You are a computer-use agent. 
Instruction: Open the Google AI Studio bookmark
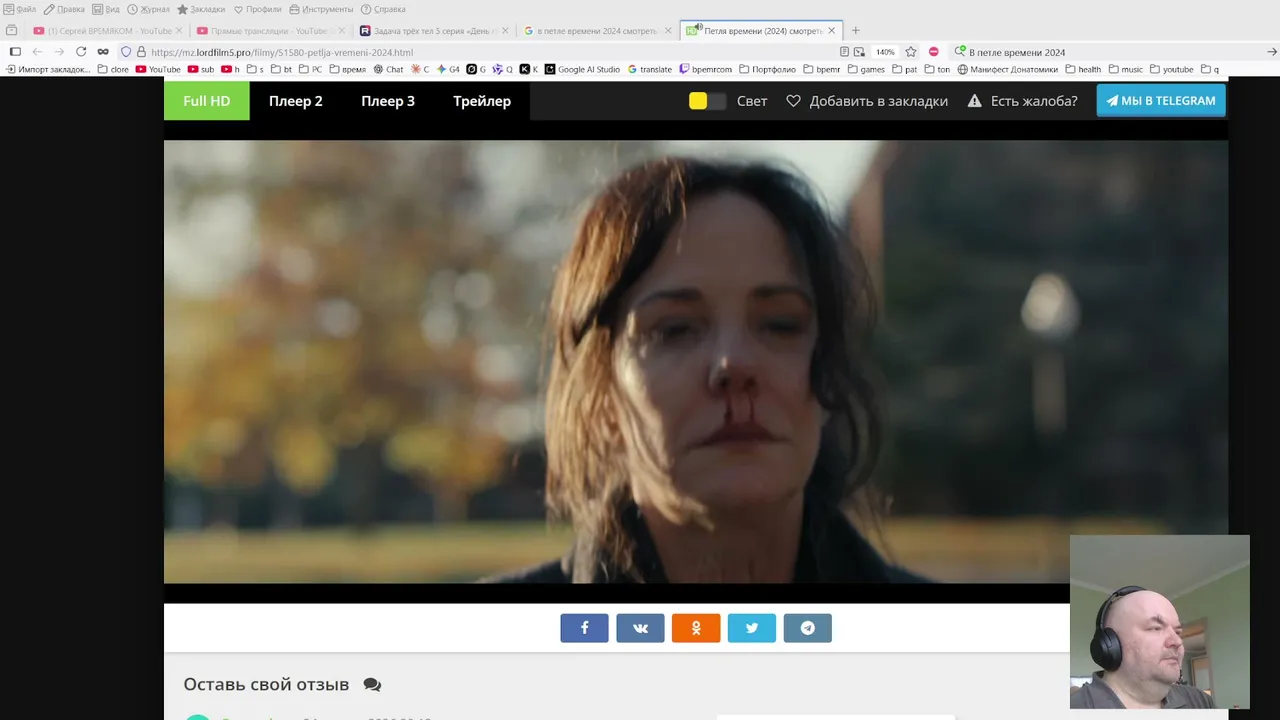582,70
